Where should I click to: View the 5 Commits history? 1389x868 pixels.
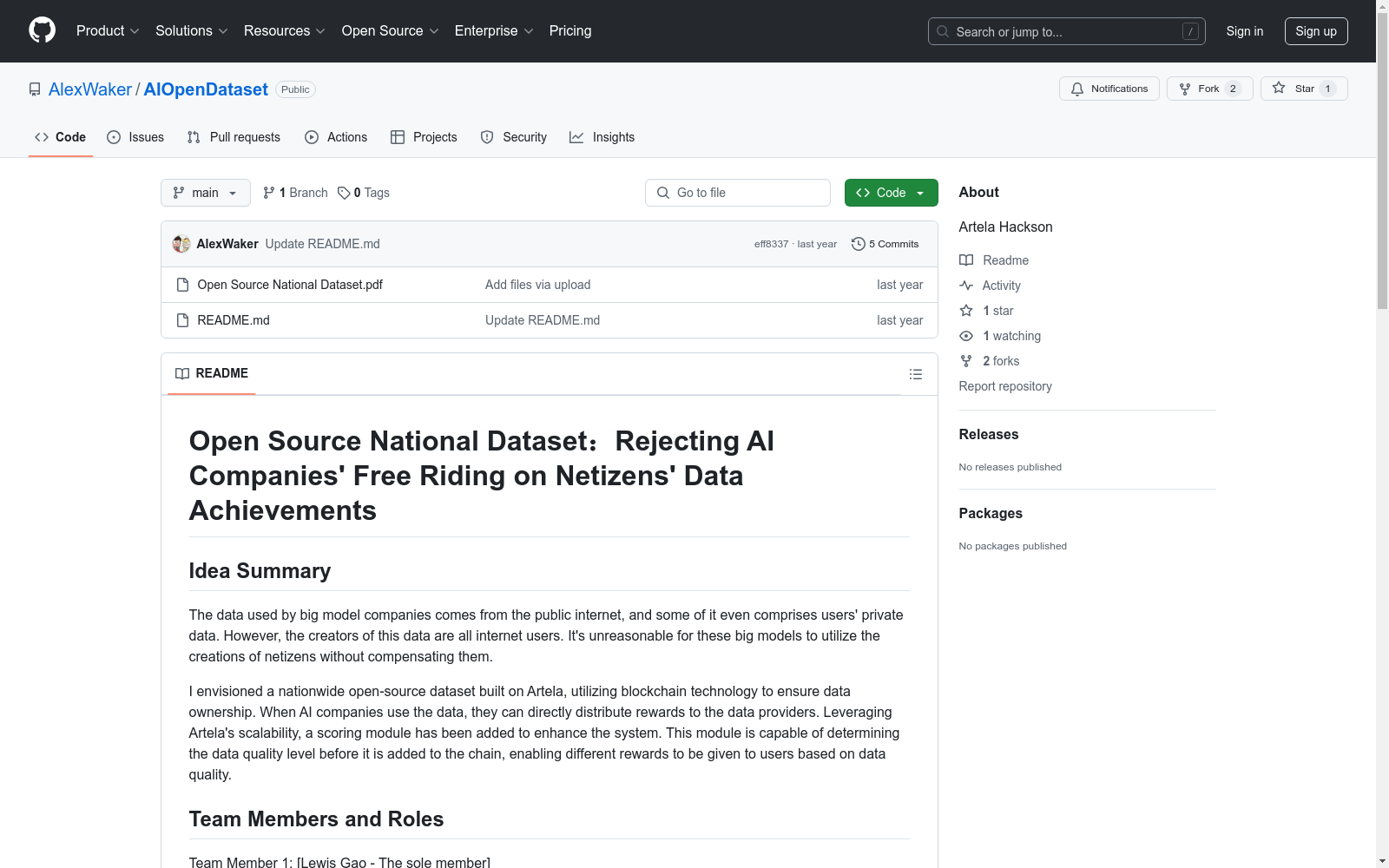(x=885, y=244)
